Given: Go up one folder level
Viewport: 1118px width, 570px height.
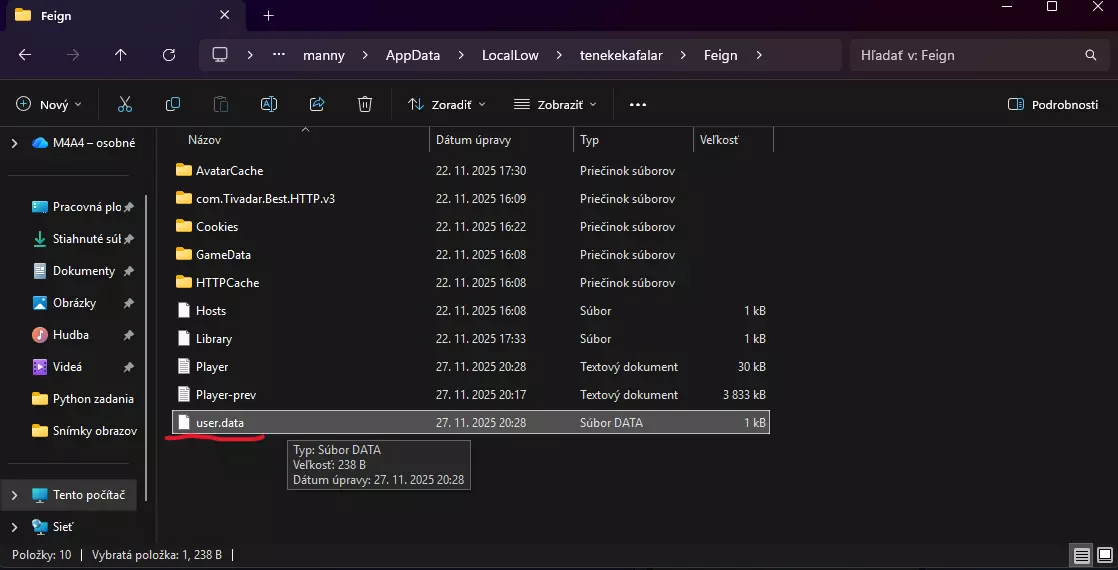Looking at the screenshot, I should 120,55.
